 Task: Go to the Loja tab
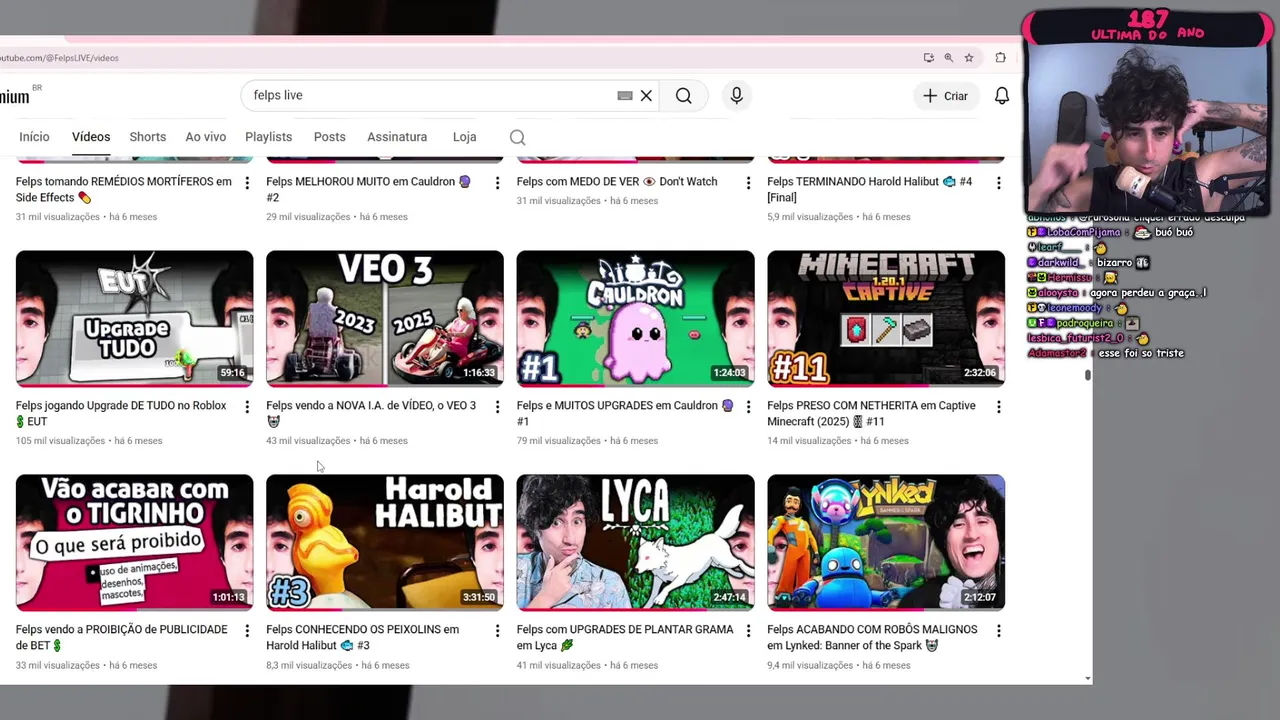click(x=464, y=137)
